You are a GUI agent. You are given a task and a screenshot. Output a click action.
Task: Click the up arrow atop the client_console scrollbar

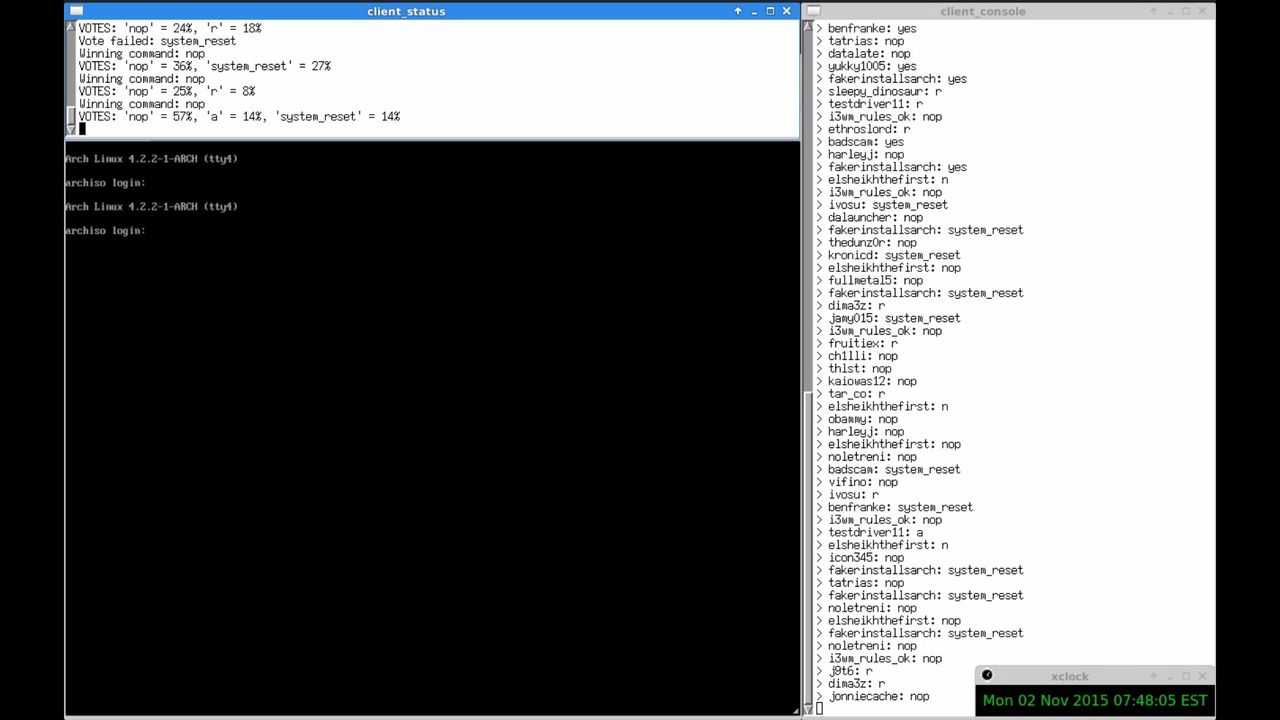pyautogui.click(x=808, y=27)
